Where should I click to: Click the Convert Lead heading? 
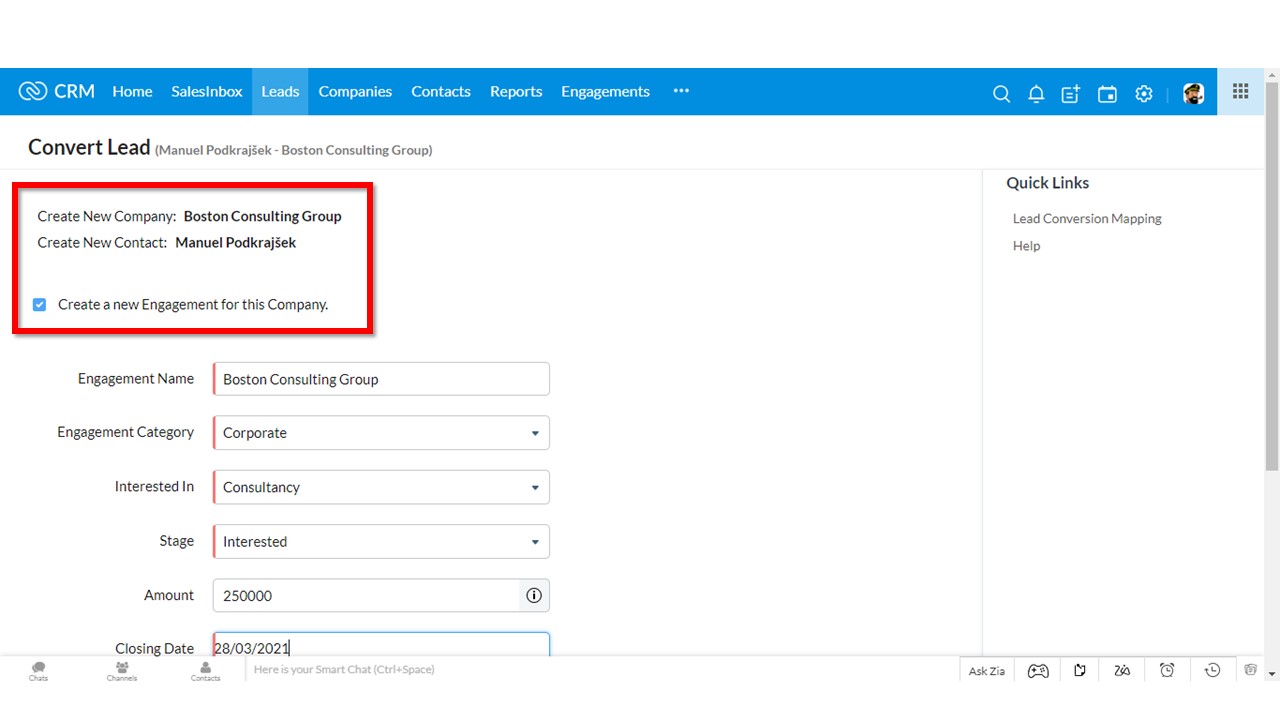[x=89, y=148]
